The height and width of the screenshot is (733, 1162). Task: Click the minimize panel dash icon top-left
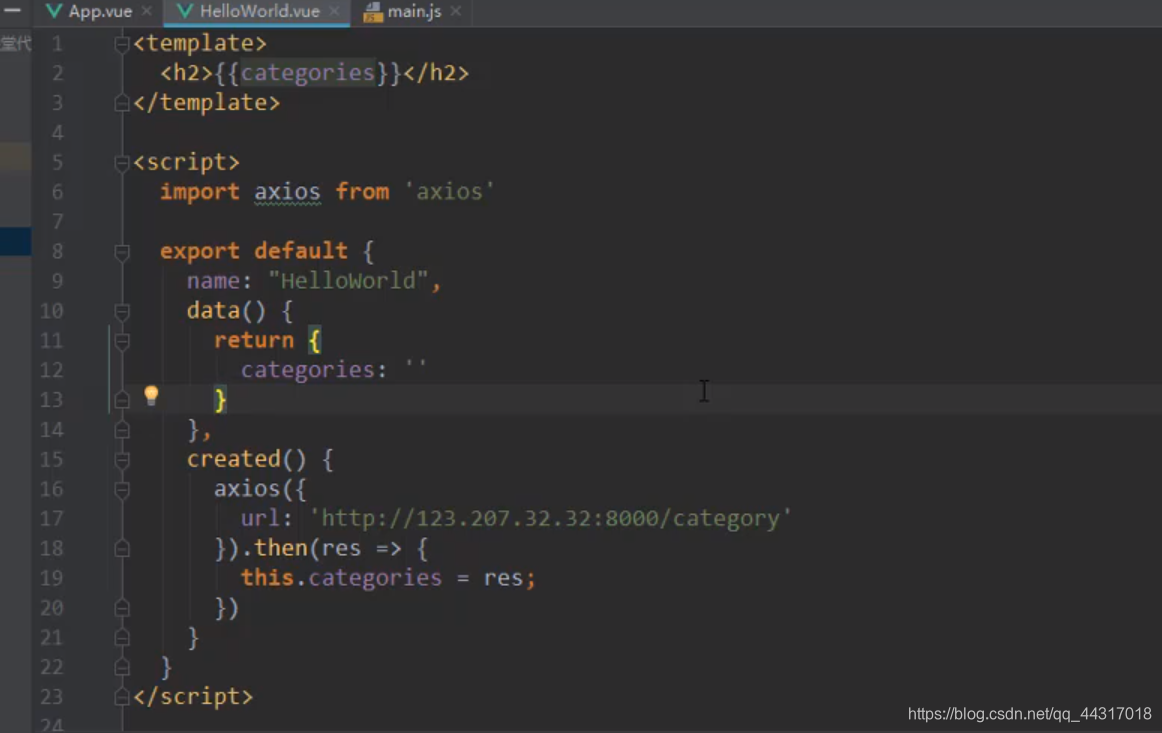[x=12, y=10]
